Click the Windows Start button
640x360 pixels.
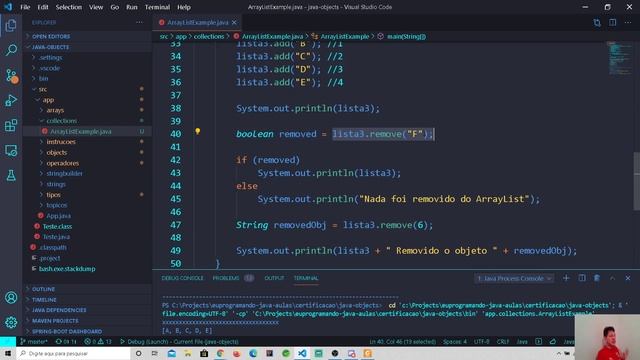8,353
